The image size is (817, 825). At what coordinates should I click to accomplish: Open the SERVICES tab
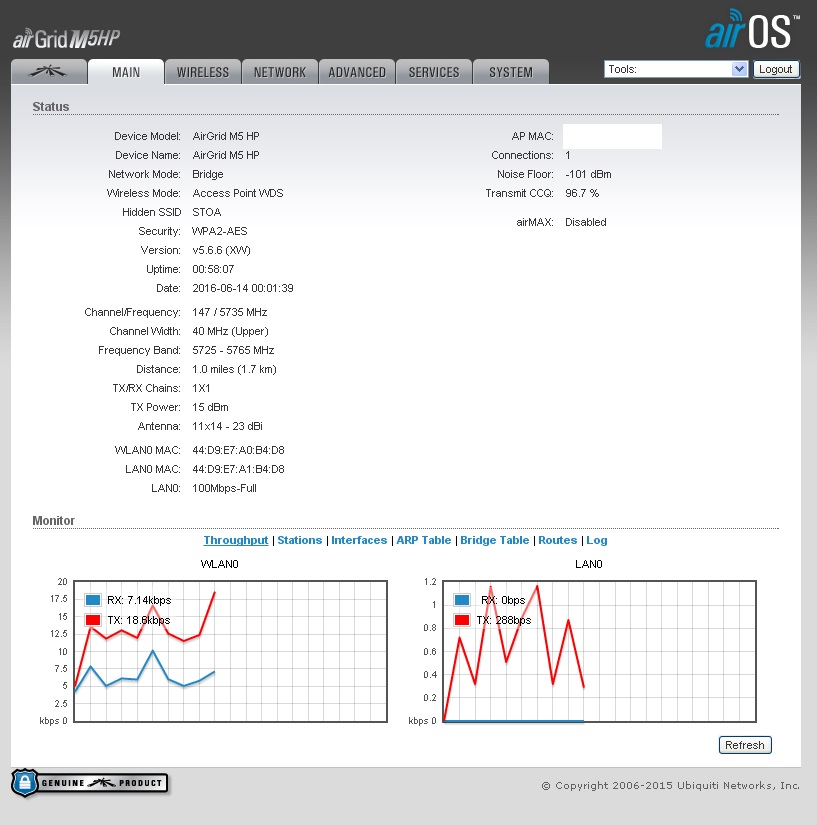pyautogui.click(x=433, y=72)
